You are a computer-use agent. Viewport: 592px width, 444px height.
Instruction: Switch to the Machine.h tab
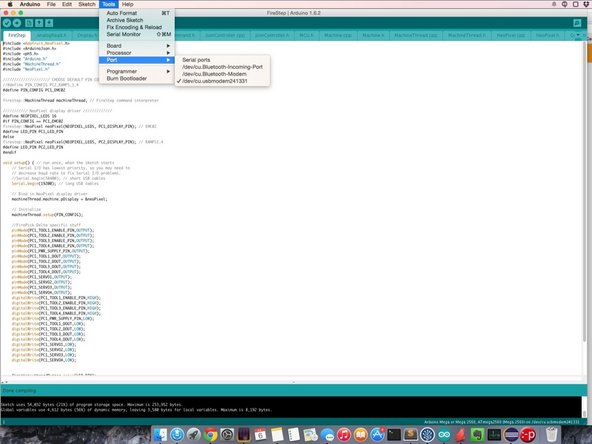[x=373, y=35]
